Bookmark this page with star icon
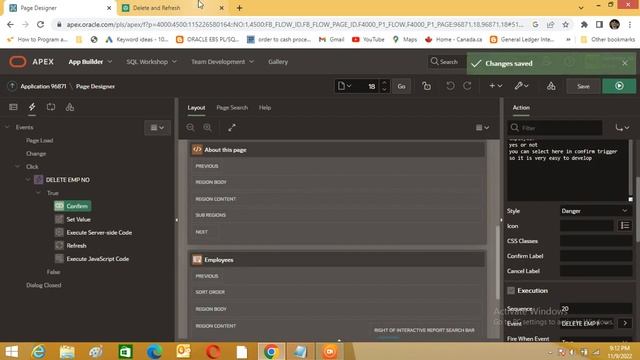This screenshot has width=640, height=360. (x=565, y=24)
